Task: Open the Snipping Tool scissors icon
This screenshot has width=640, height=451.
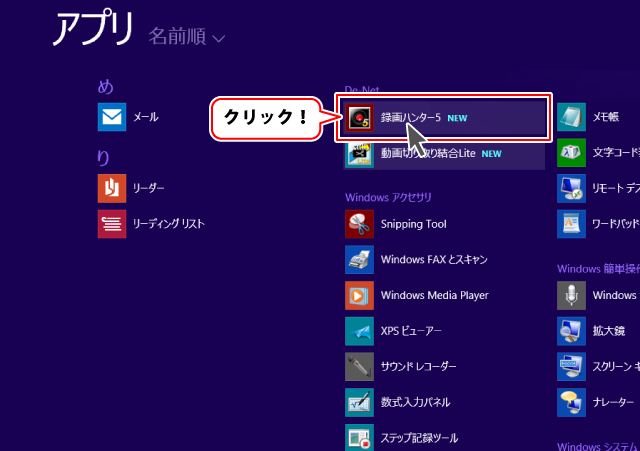Action: [x=359, y=224]
